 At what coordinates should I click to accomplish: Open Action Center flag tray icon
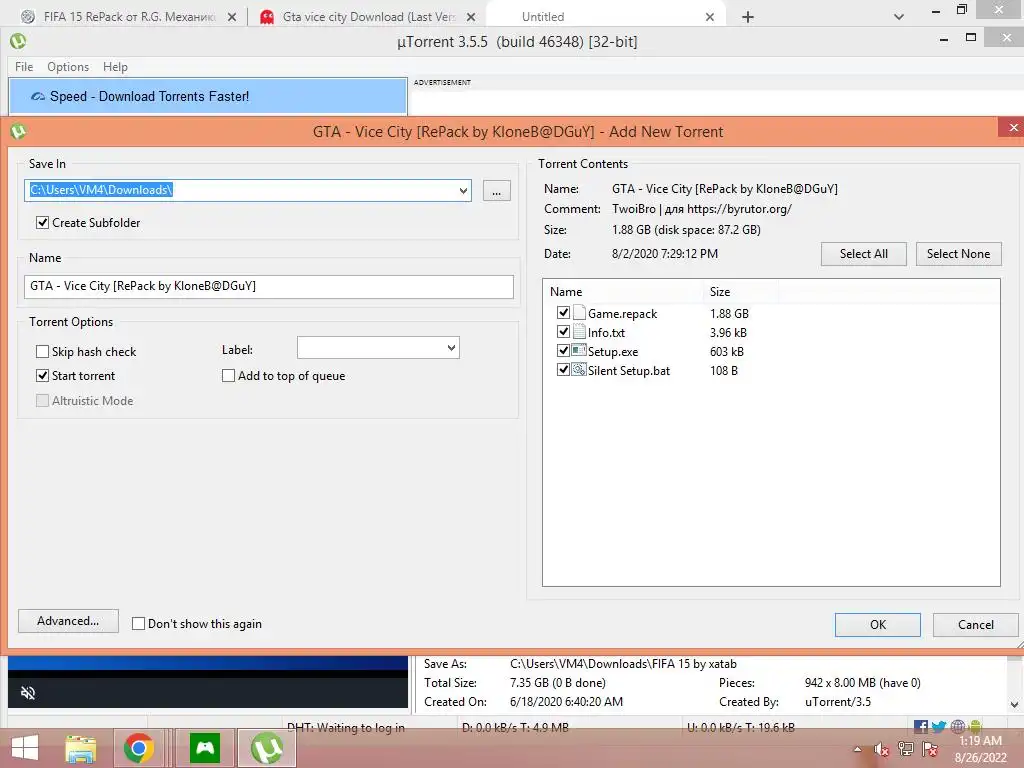tap(930, 749)
